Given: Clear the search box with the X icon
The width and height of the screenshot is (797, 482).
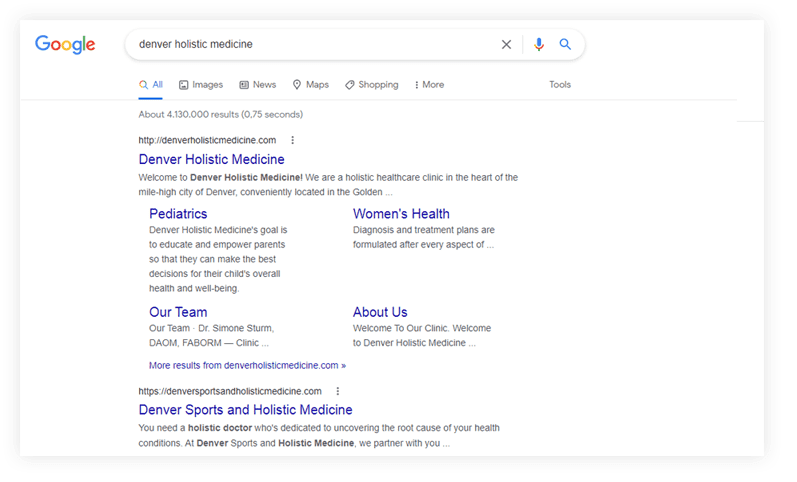Looking at the screenshot, I should click(506, 44).
